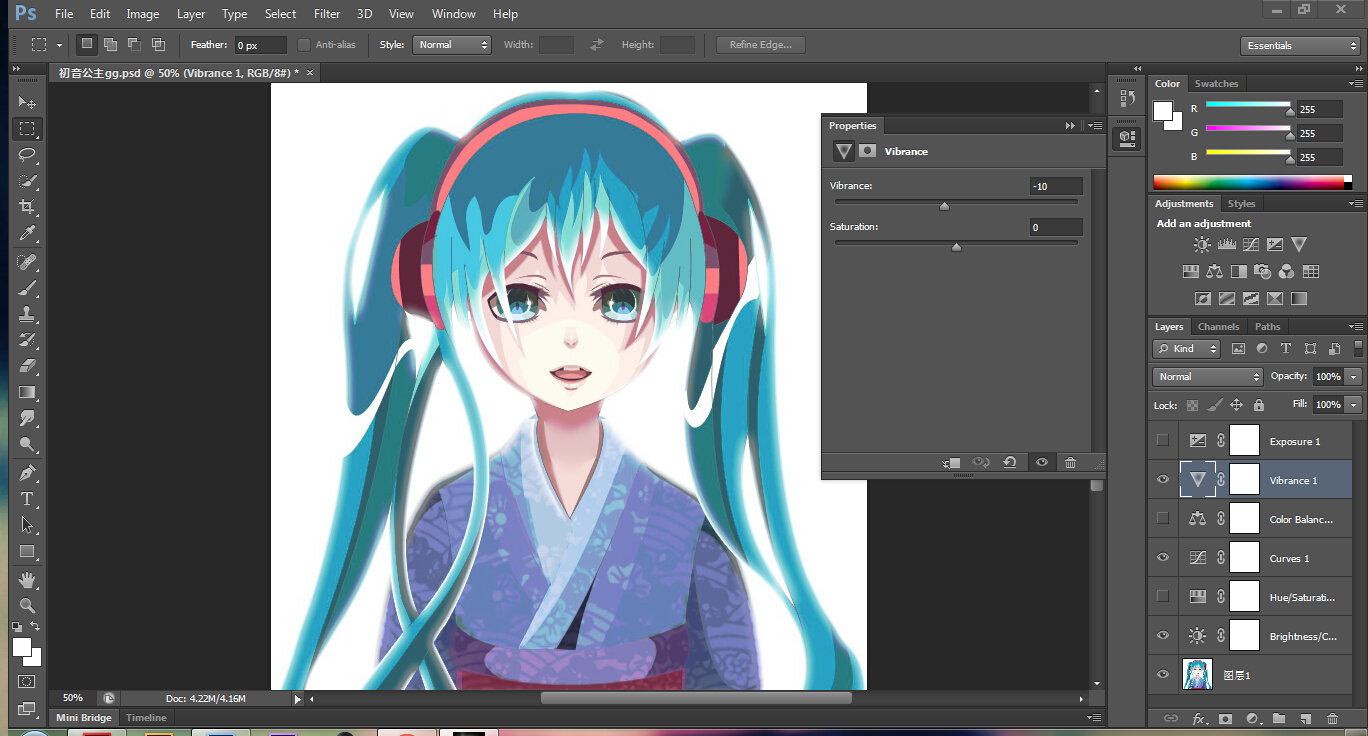Open the Filter menu
Image resolution: width=1368 pixels, height=736 pixels.
(327, 14)
